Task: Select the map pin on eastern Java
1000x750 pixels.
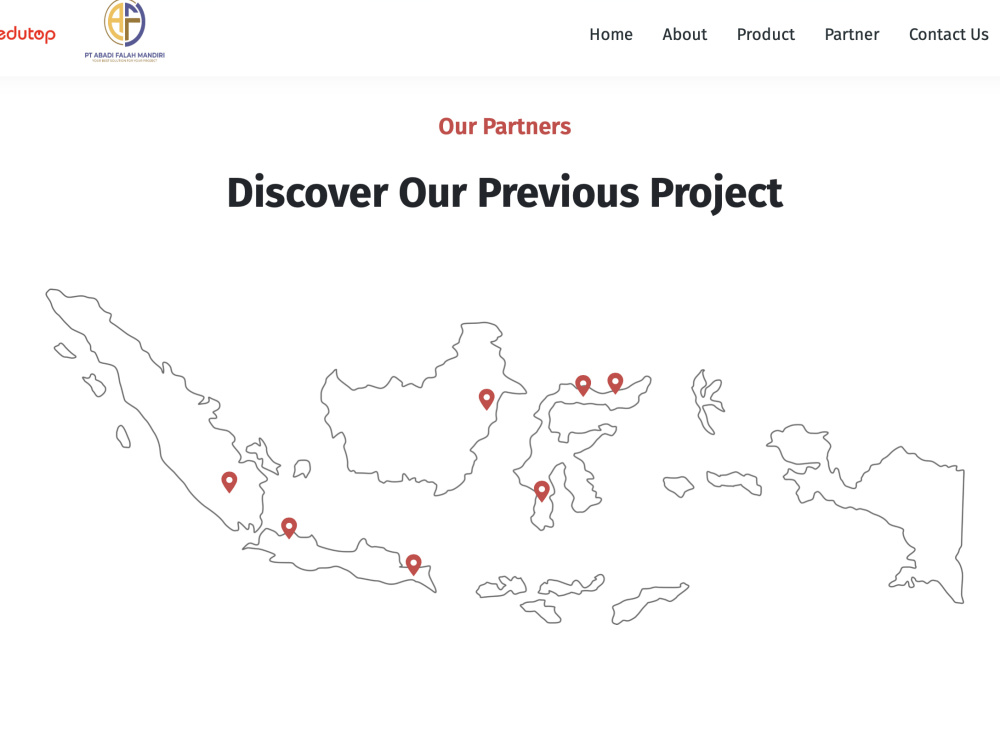Action: point(413,564)
